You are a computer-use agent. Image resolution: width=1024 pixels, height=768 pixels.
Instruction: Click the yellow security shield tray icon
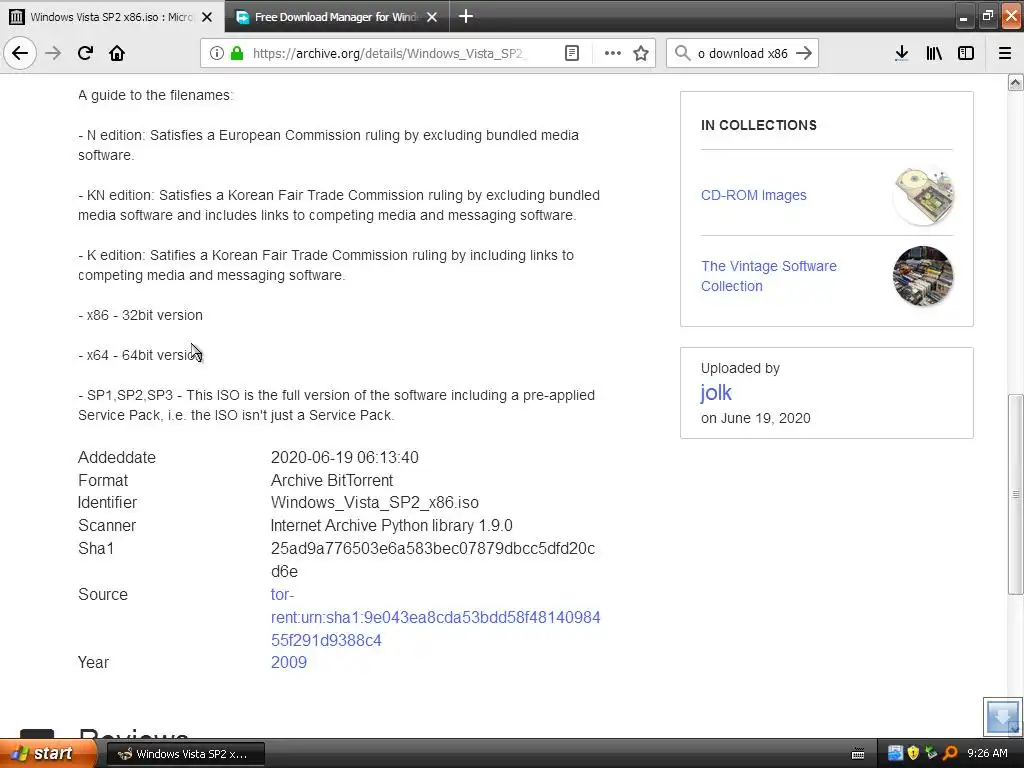tap(913, 753)
